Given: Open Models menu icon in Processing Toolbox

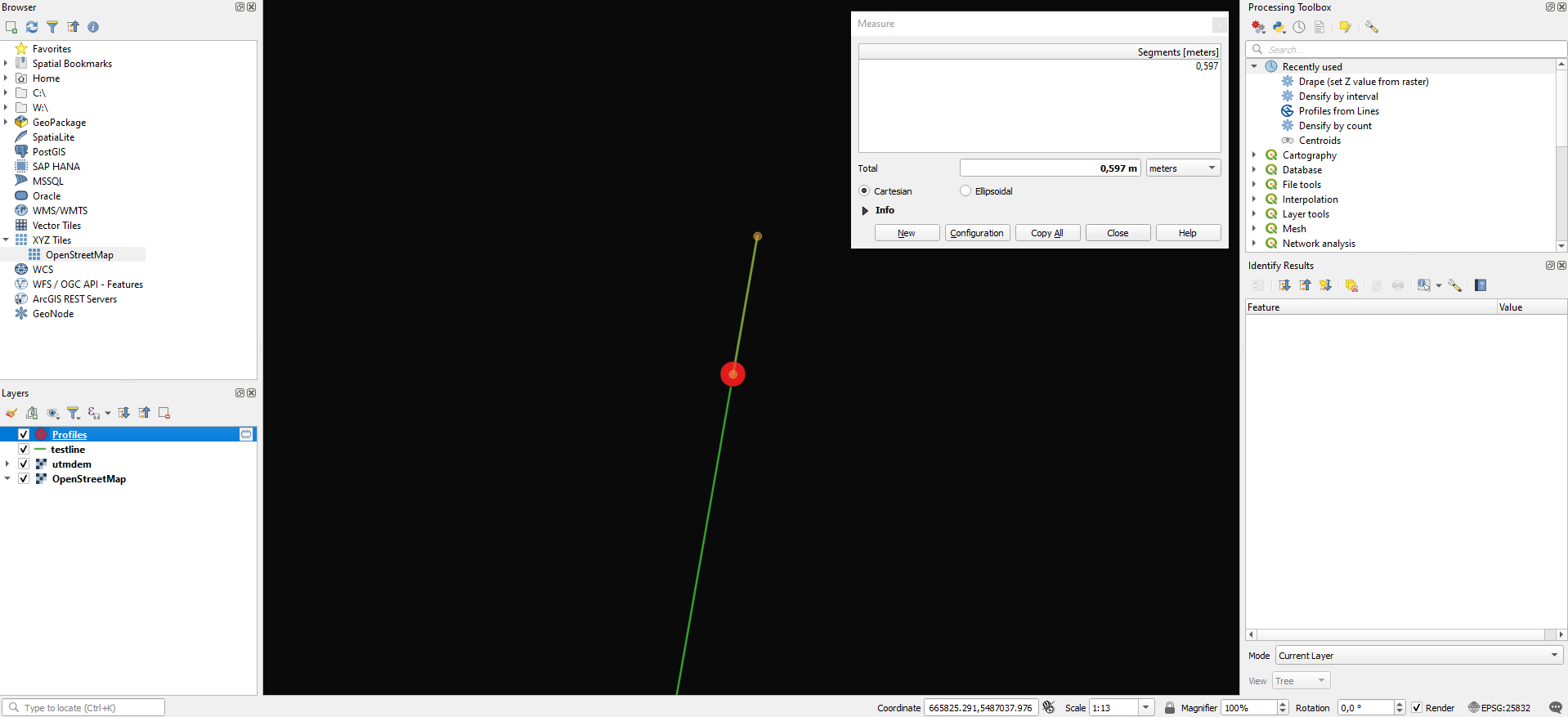Looking at the screenshot, I should tap(1258, 27).
